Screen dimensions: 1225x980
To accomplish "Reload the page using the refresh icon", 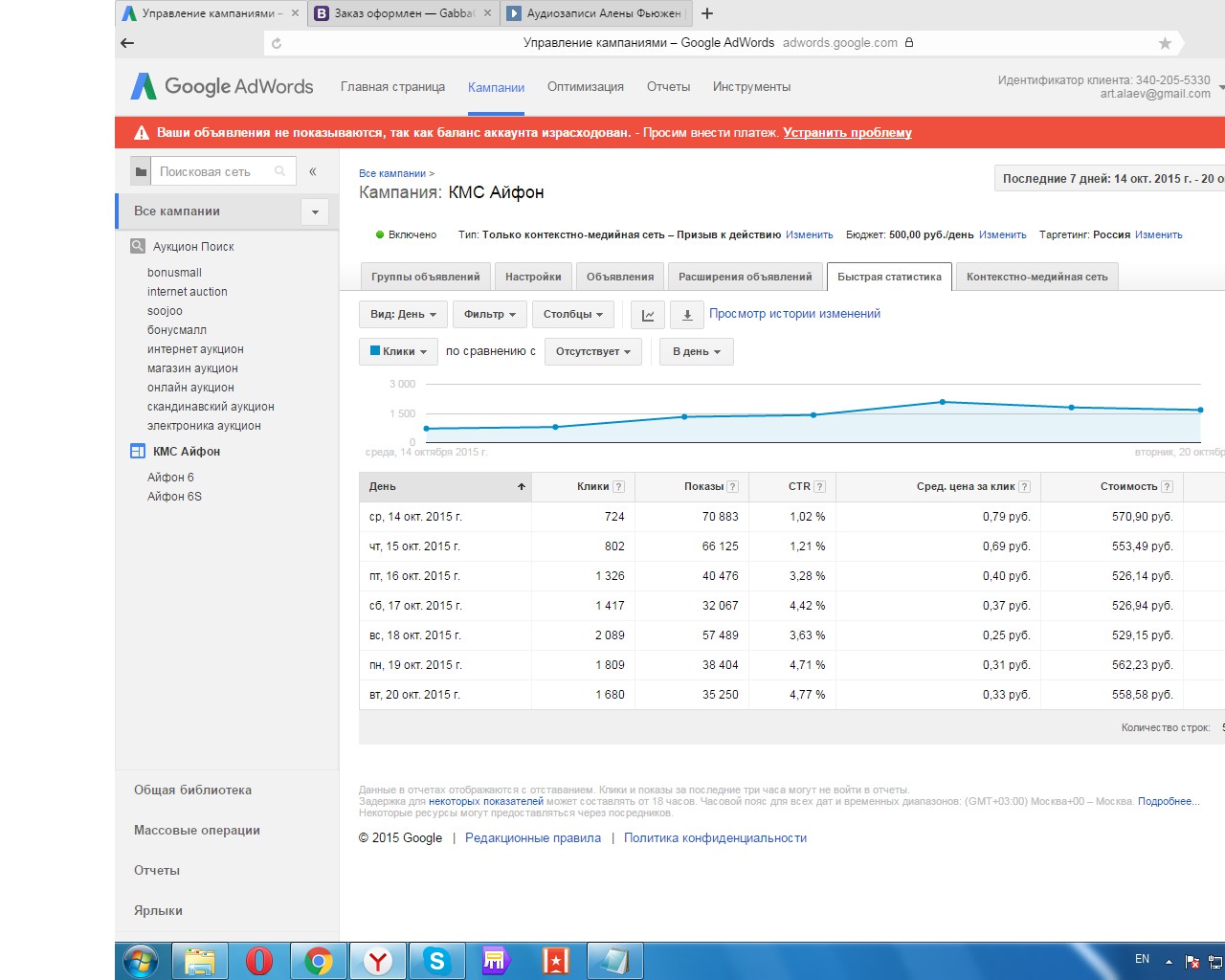I will (x=277, y=43).
